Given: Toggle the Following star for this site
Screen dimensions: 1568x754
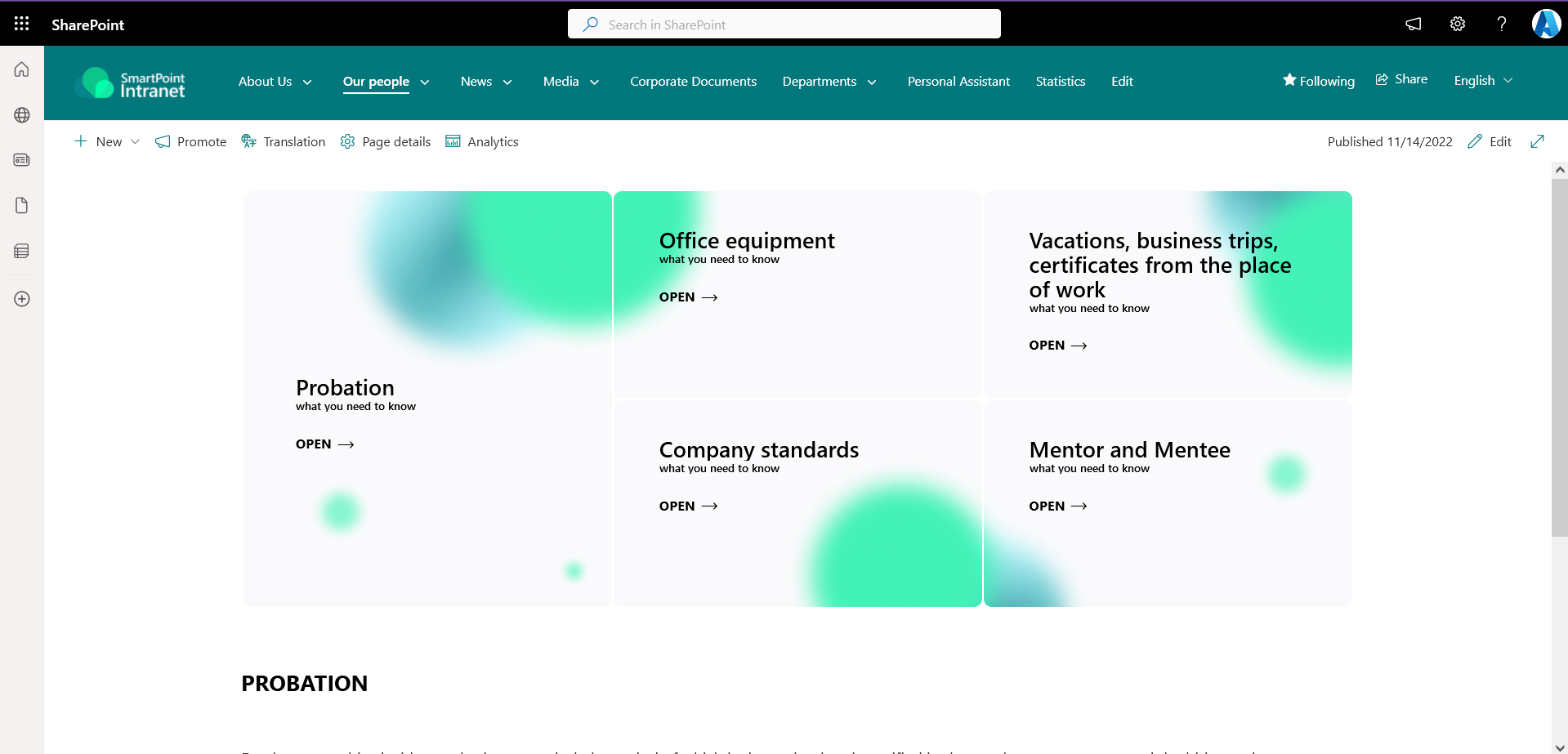Looking at the screenshot, I should pyautogui.click(x=1318, y=81).
